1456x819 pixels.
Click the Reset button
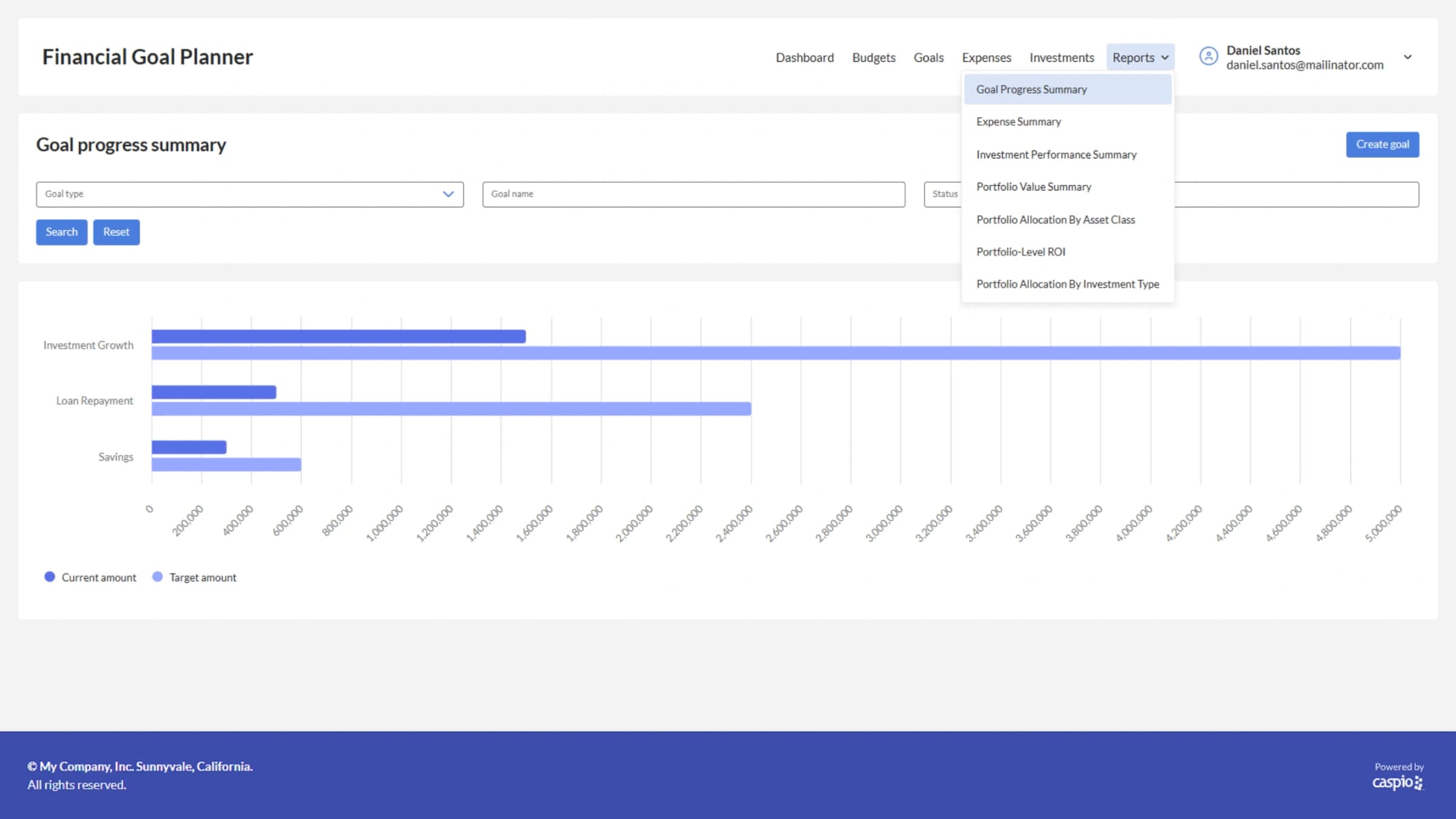pos(116,232)
